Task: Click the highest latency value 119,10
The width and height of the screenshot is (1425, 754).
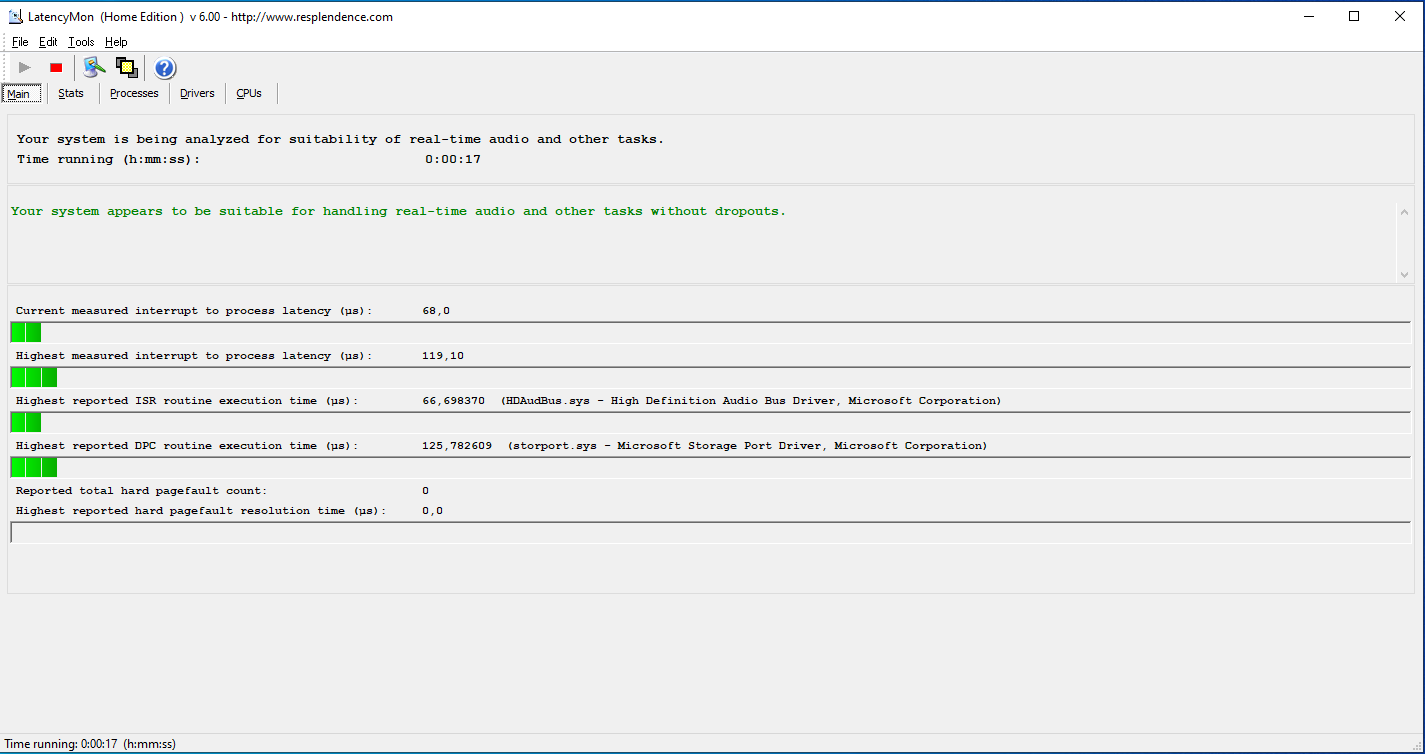Action: (x=443, y=356)
